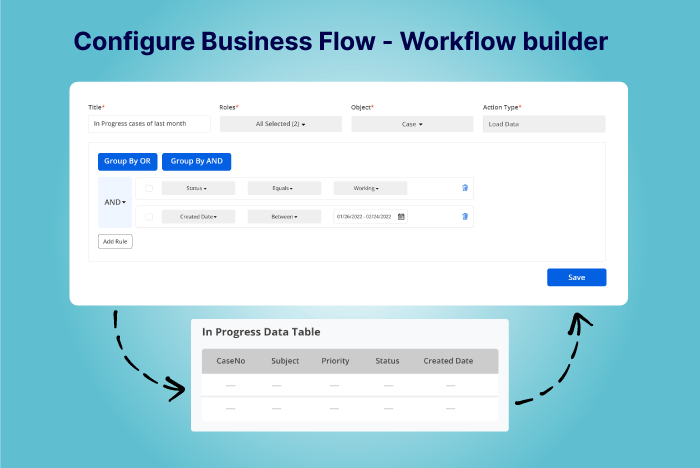Click the Created Date column header
Viewport: 700px width, 468px height.
click(x=449, y=361)
